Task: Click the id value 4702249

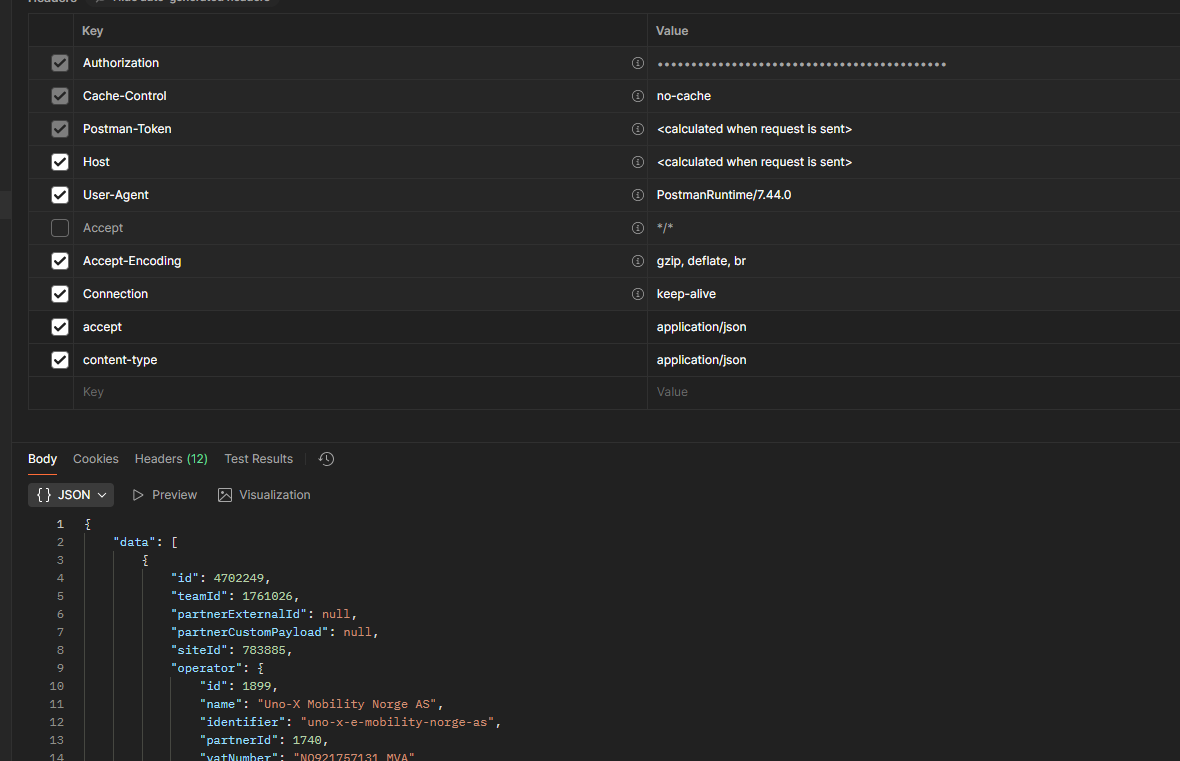Action: [x=239, y=578]
